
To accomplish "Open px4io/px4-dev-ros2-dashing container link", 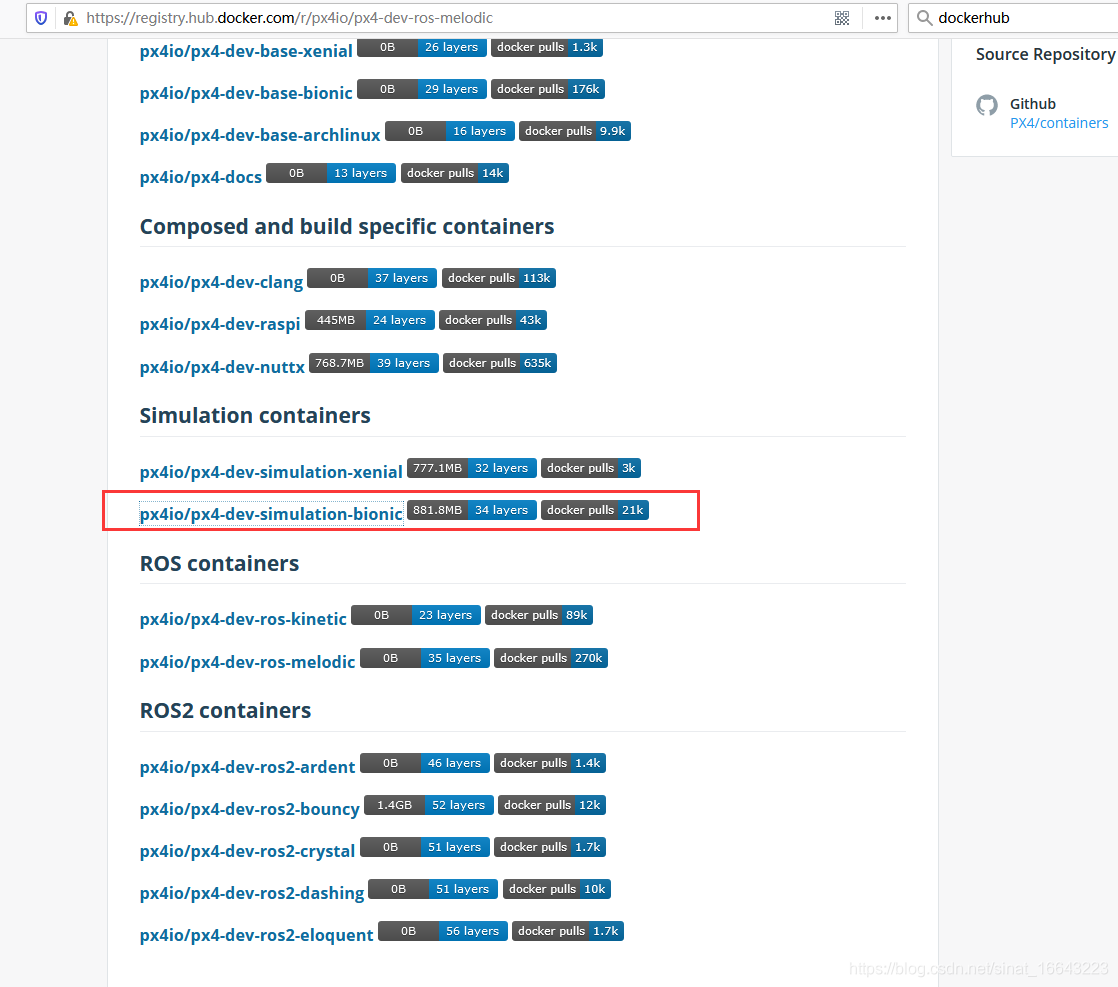I will [251, 893].
